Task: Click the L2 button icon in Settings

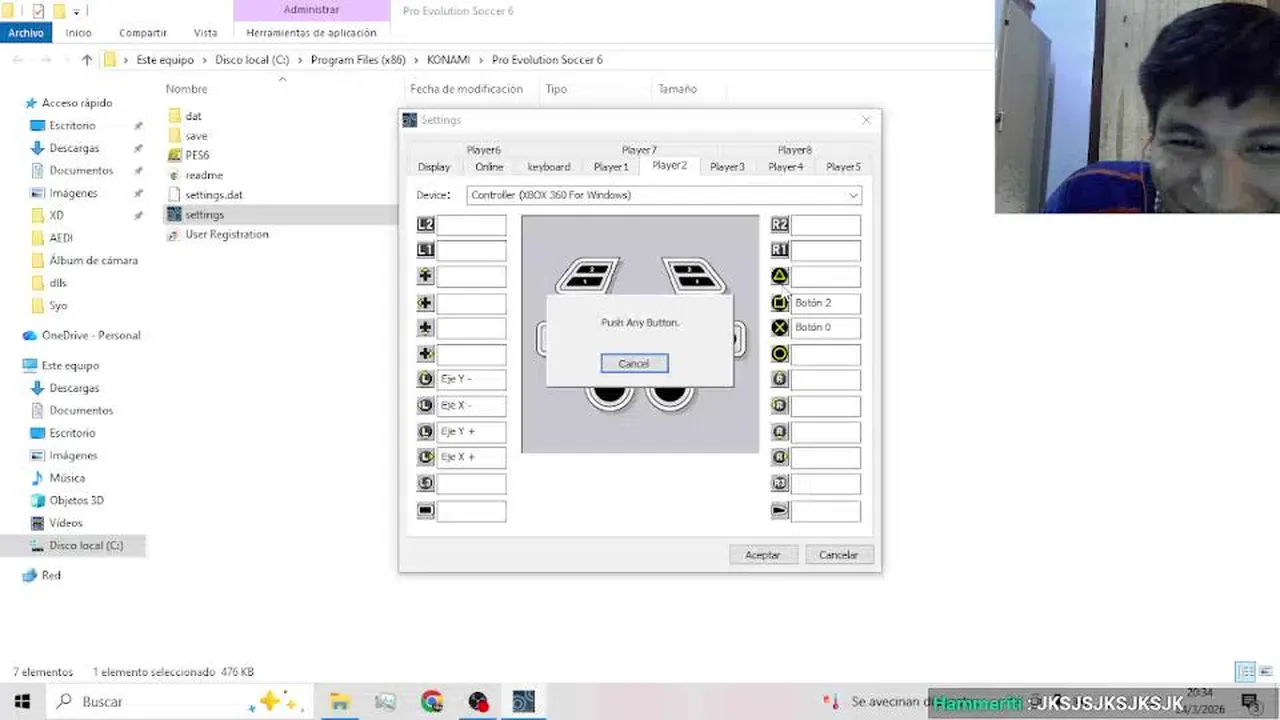Action: (426, 225)
